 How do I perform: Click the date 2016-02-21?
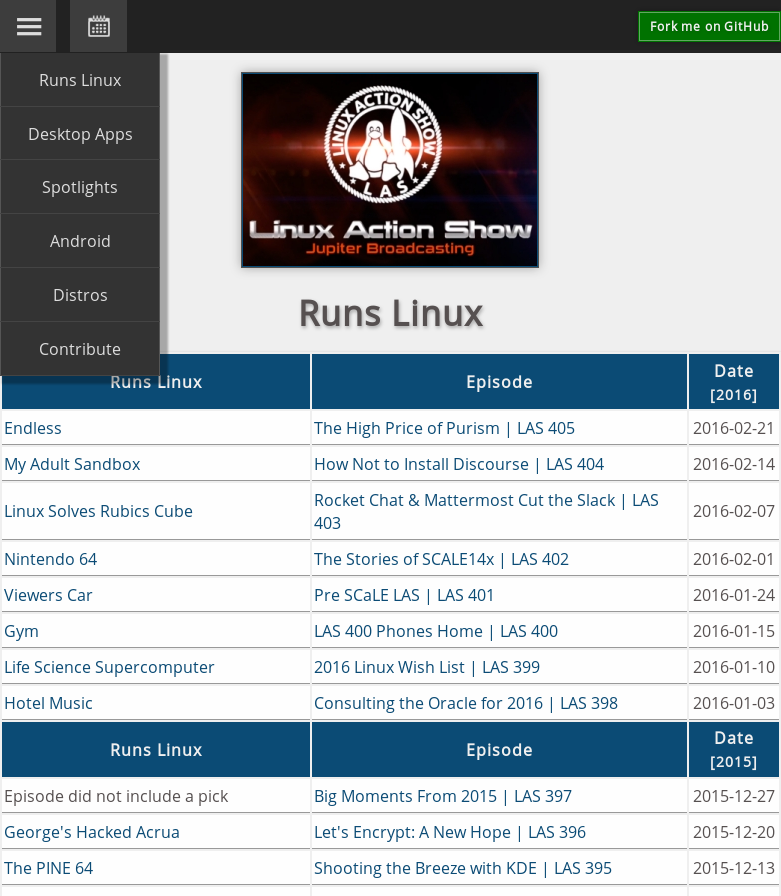pyautogui.click(x=734, y=428)
